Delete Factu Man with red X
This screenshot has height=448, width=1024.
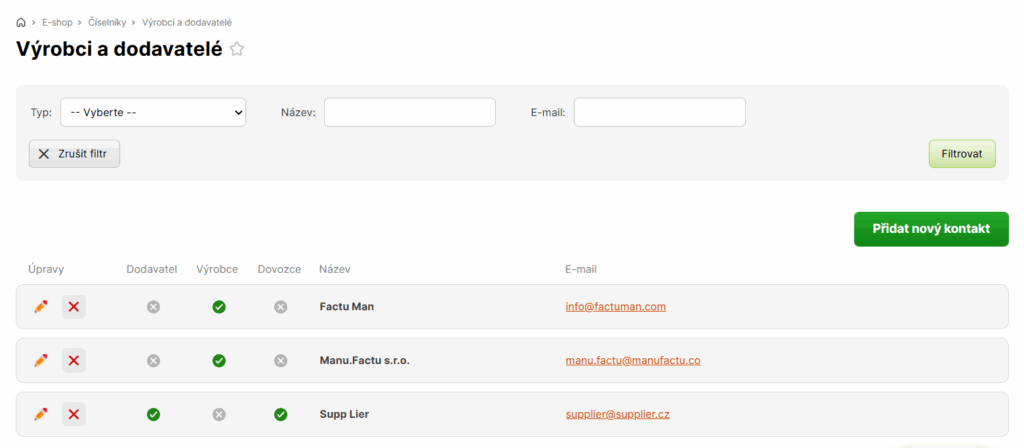[x=74, y=306]
